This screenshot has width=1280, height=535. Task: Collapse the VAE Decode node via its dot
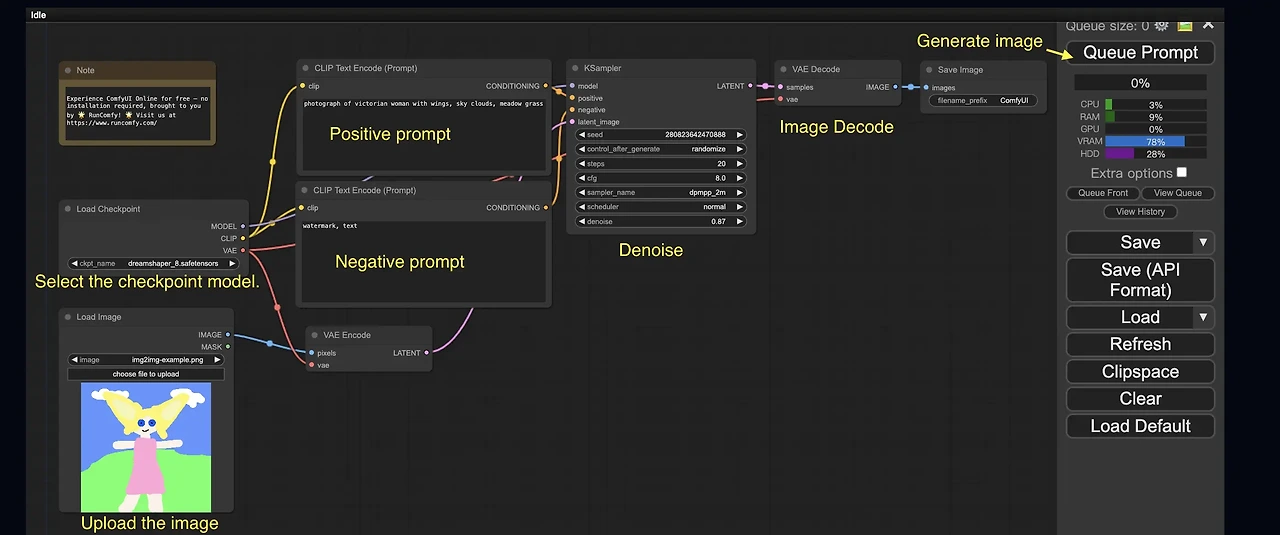(783, 70)
